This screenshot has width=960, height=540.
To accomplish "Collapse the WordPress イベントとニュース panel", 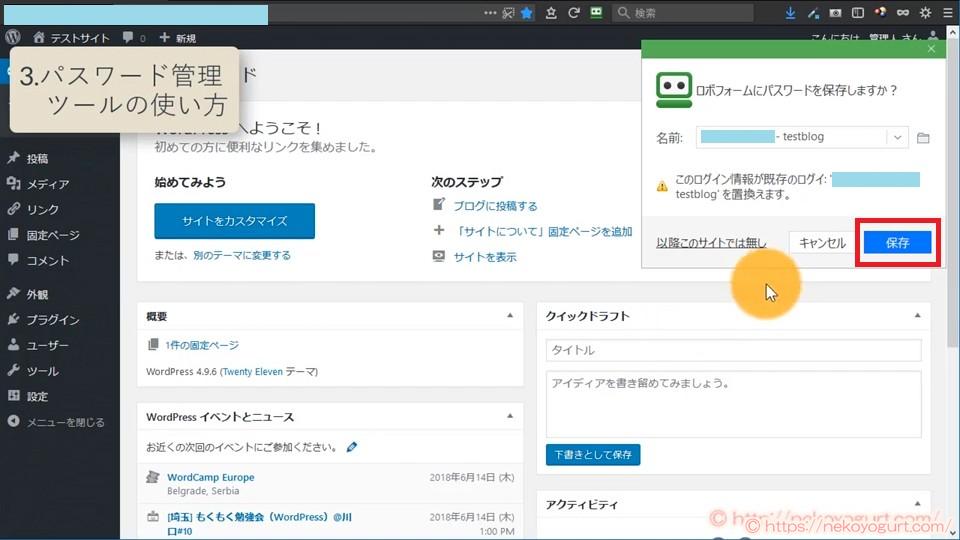I will click(510, 416).
